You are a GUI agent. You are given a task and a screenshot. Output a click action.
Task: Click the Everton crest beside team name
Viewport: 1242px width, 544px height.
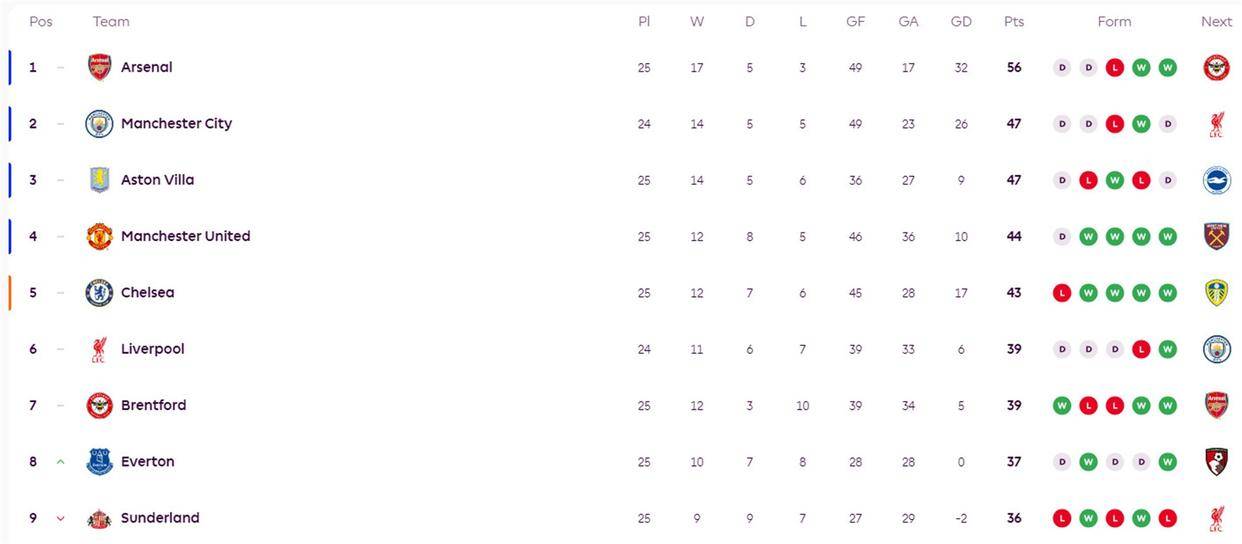point(100,462)
